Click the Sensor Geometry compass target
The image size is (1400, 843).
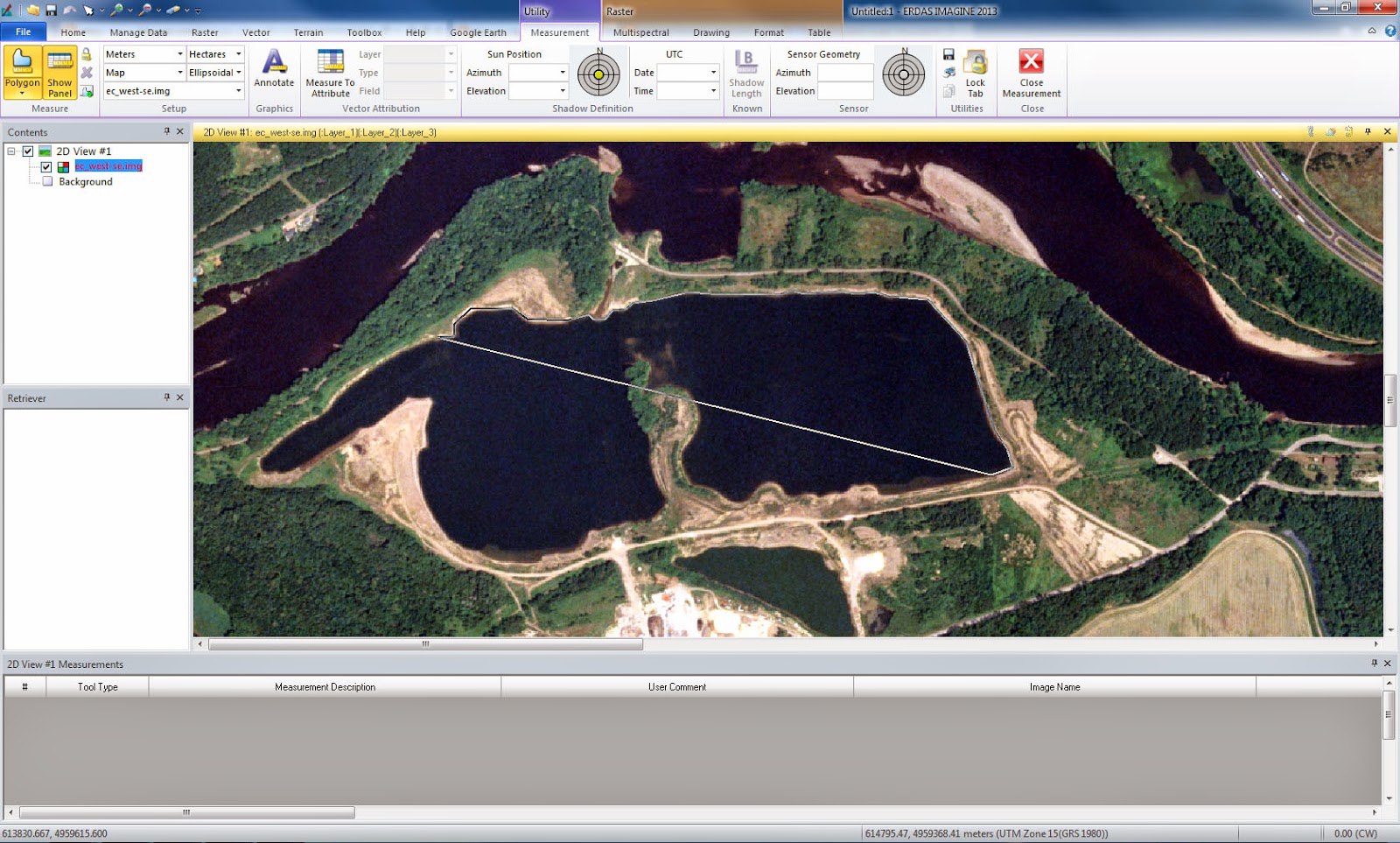[904, 74]
